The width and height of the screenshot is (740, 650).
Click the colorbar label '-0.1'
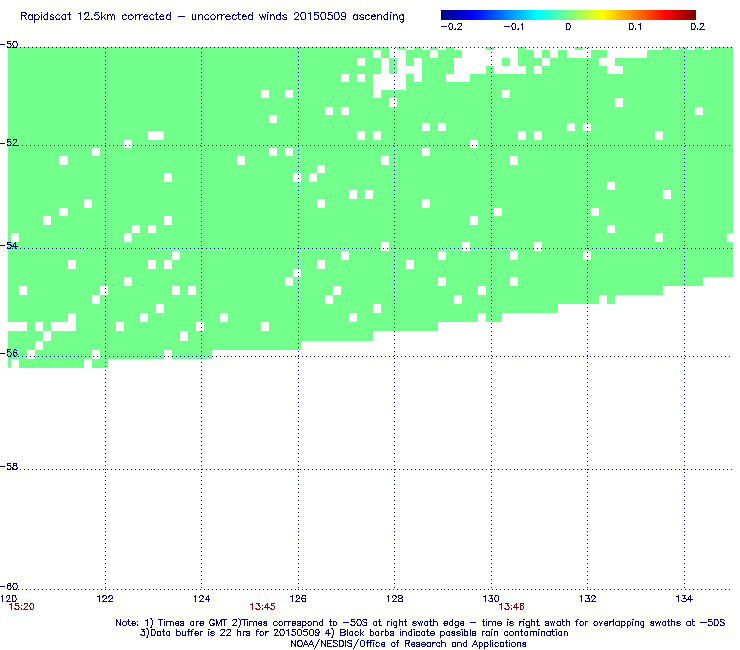513,27
